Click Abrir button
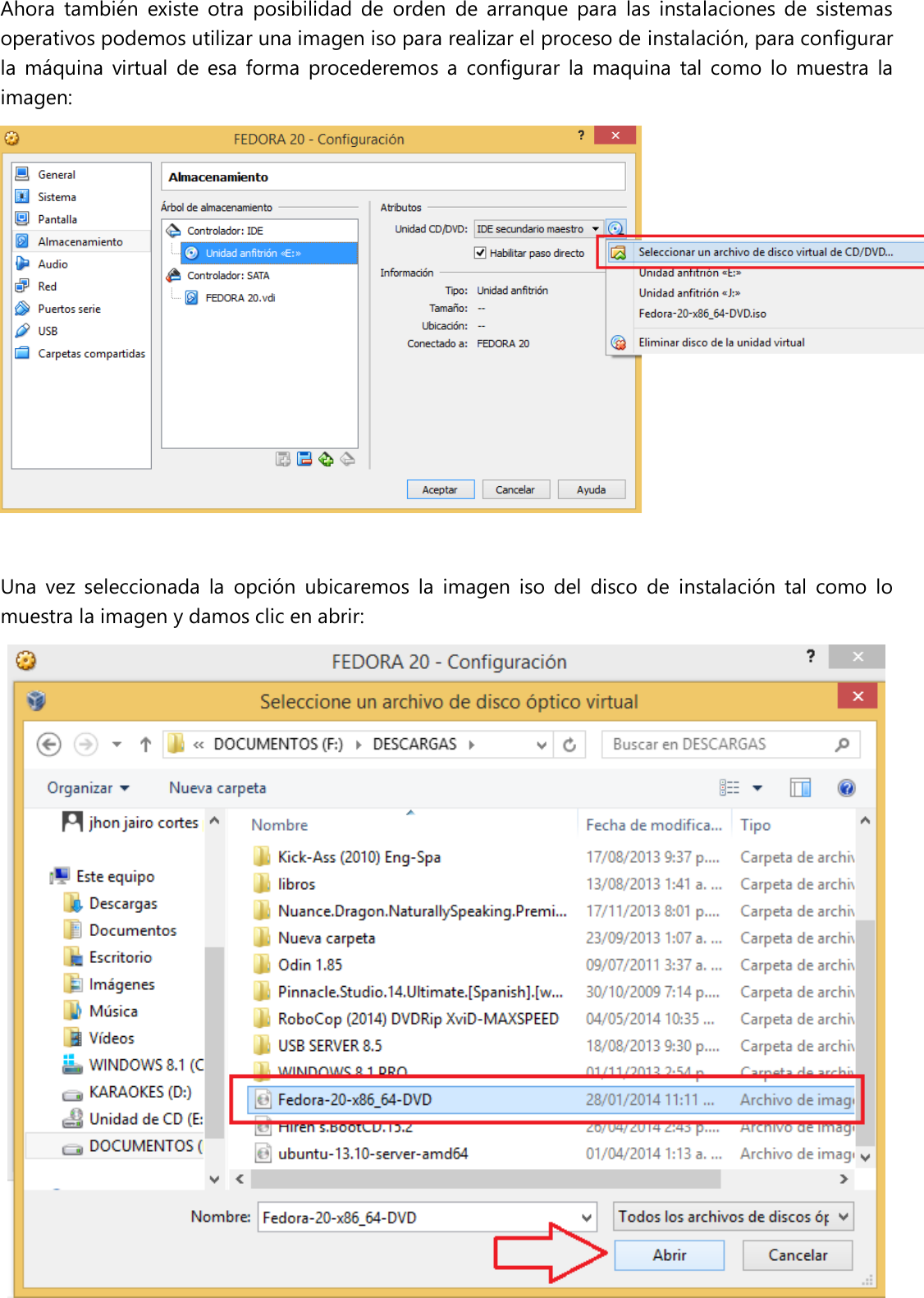Image resolution: width=924 pixels, height=1298 pixels. point(670,1255)
